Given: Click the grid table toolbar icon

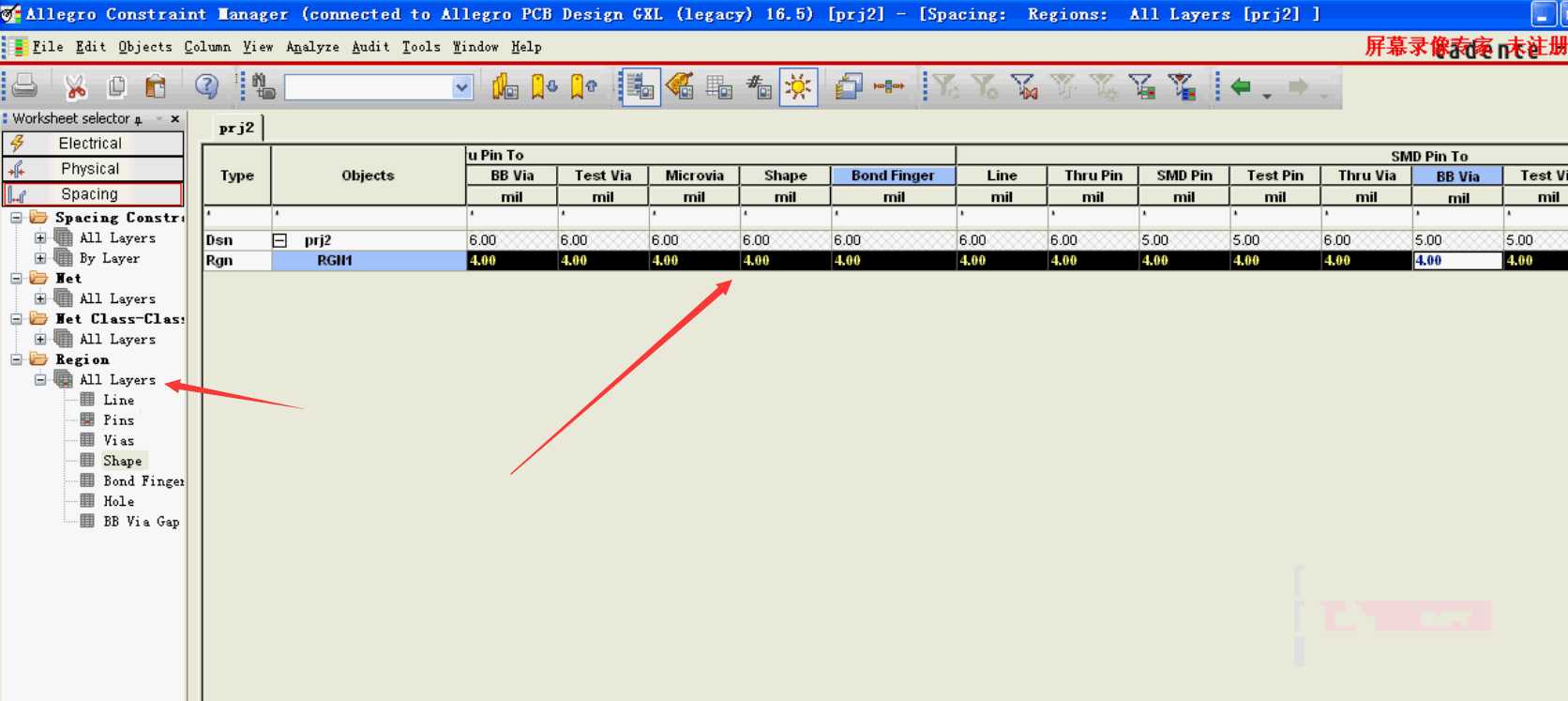Looking at the screenshot, I should (719, 87).
